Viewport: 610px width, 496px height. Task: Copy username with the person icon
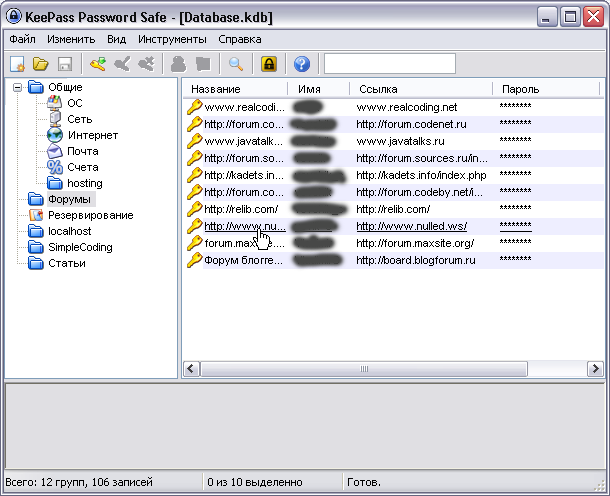(178, 64)
